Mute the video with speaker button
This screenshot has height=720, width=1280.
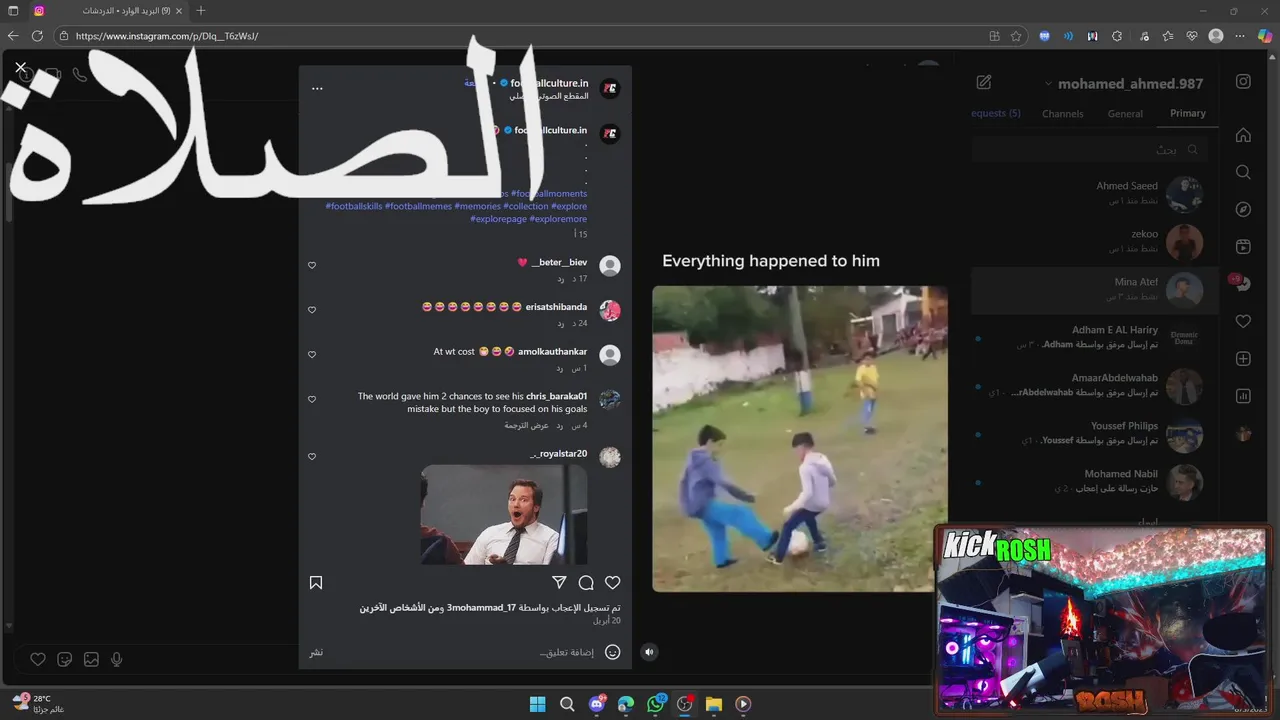(x=649, y=652)
